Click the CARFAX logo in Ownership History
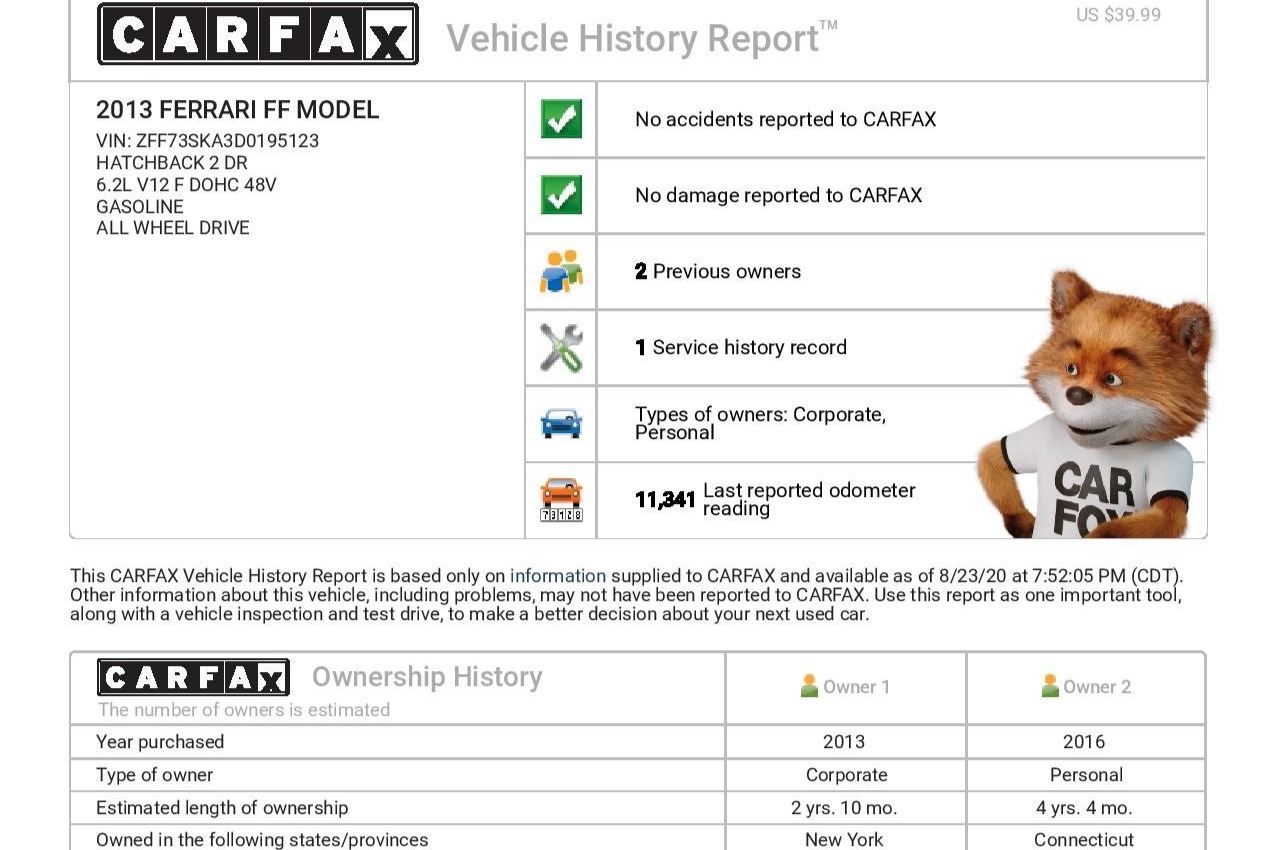This screenshot has height=850, width=1277. (x=193, y=678)
